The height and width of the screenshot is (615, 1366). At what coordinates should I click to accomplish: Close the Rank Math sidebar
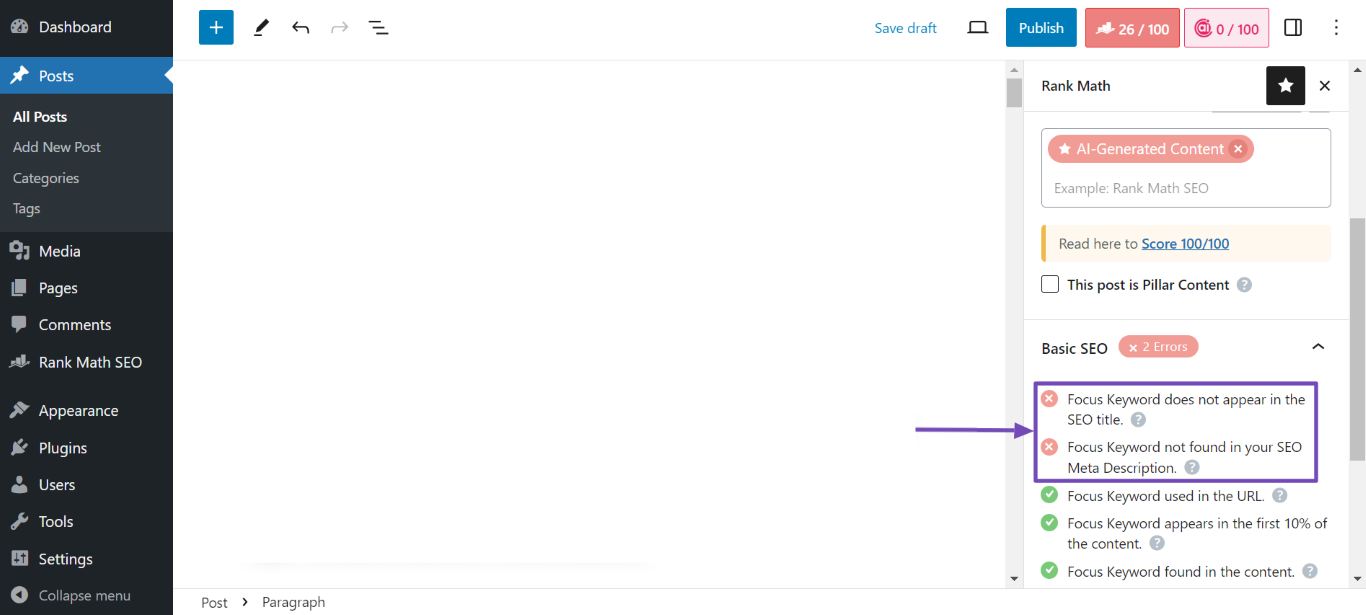pyautogui.click(x=1325, y=86)
